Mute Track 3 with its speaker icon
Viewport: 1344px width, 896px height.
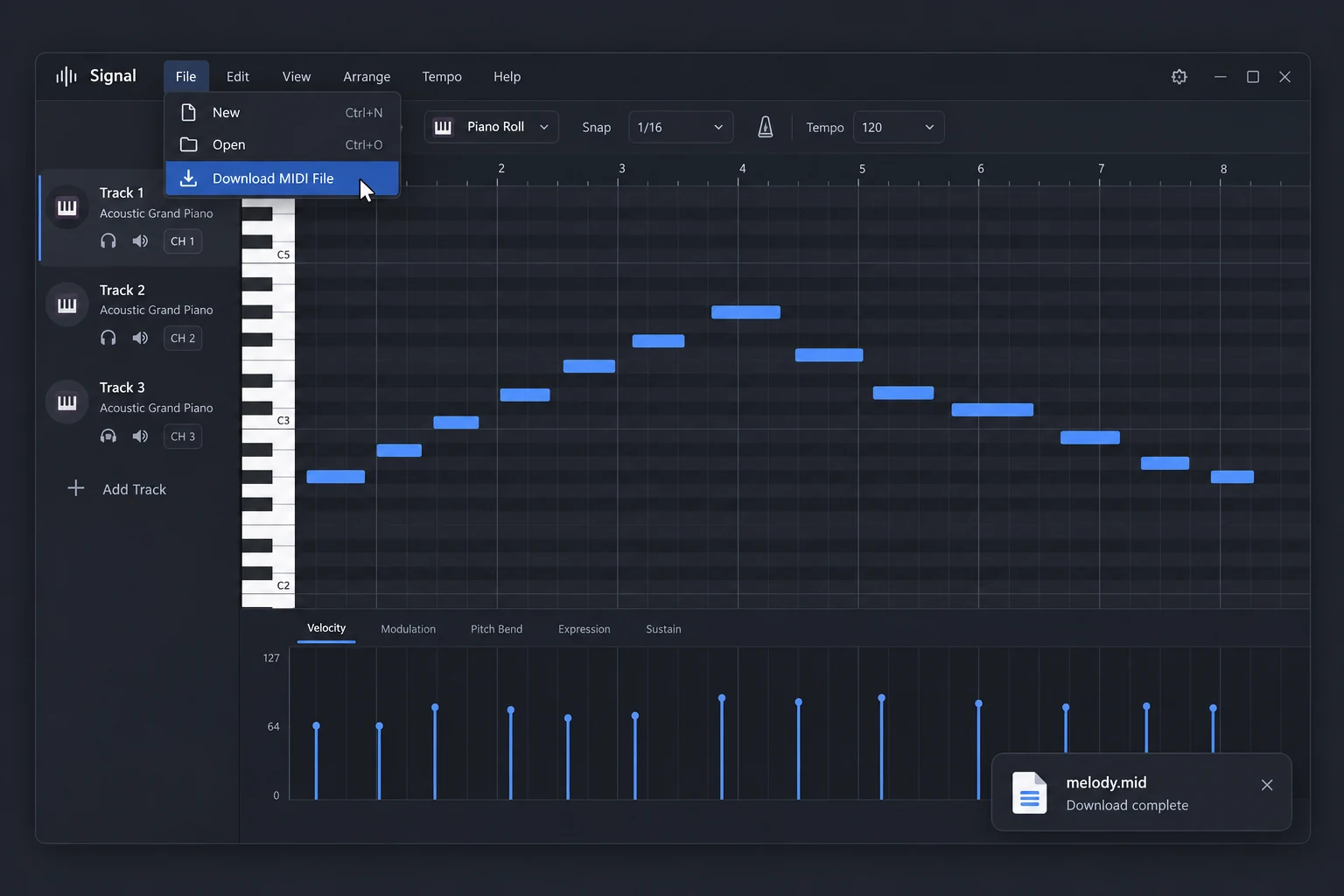pos(140,436)
